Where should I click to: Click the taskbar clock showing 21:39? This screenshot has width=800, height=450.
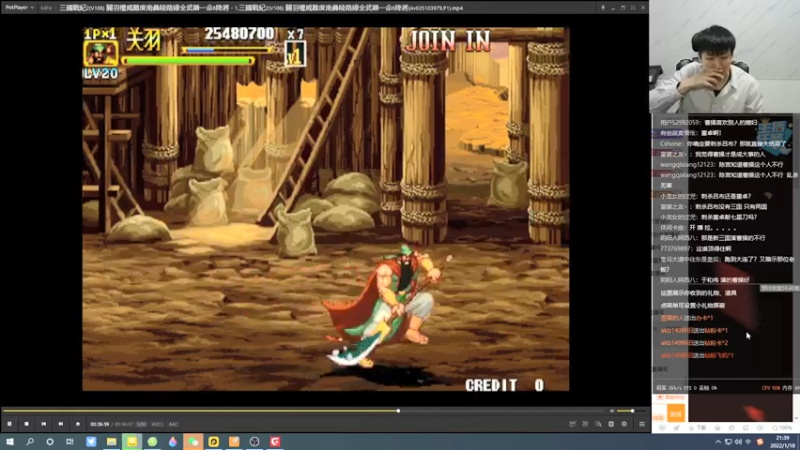pyautogui.click(x=782, y=442)
